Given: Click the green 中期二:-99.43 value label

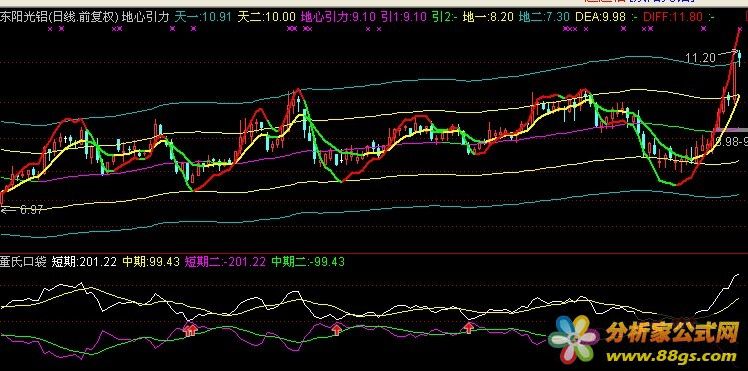Looking at the screenshot, I should (308, 262).
